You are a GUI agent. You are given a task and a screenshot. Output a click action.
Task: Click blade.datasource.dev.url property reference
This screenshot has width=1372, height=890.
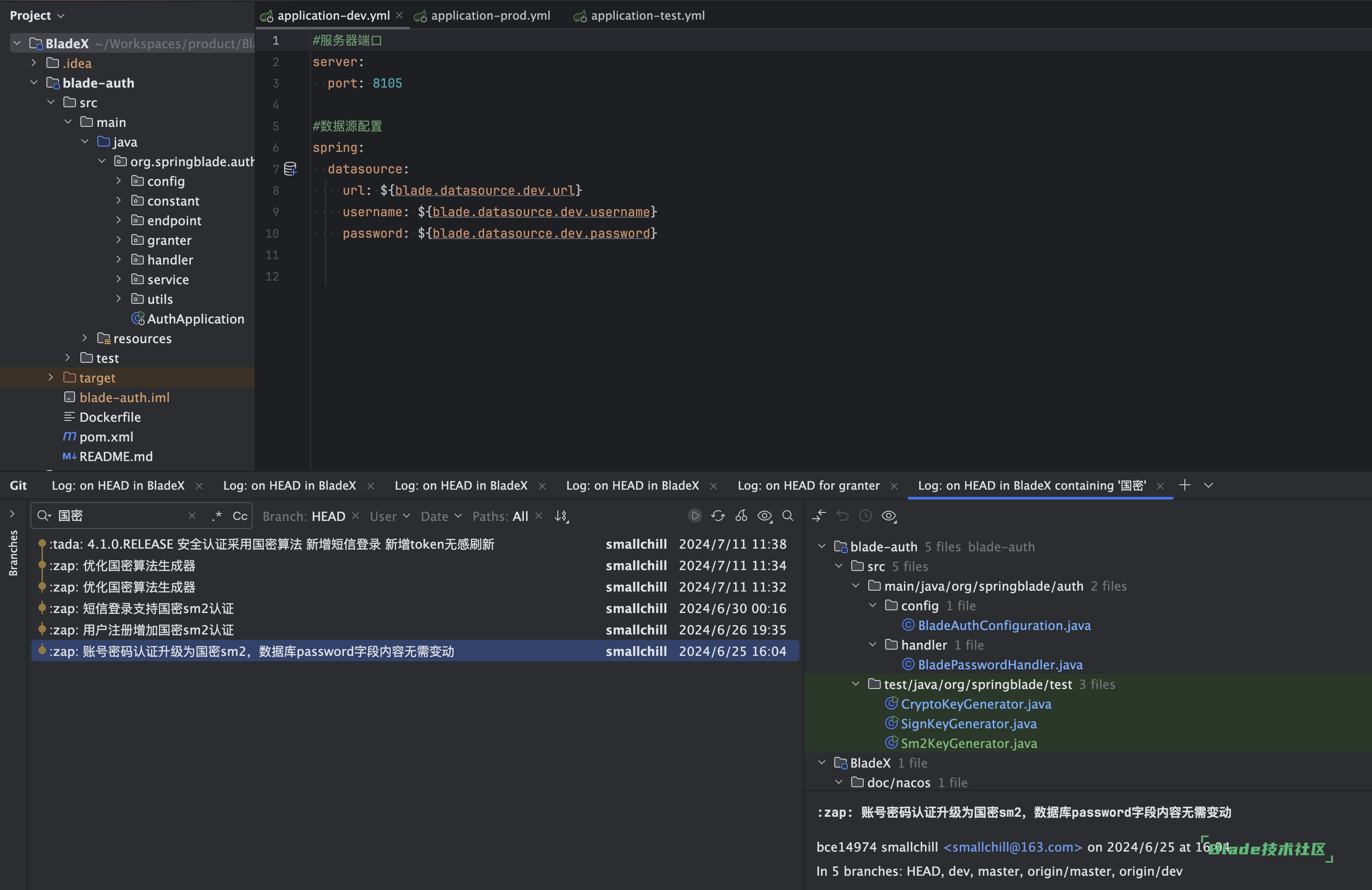485,190
